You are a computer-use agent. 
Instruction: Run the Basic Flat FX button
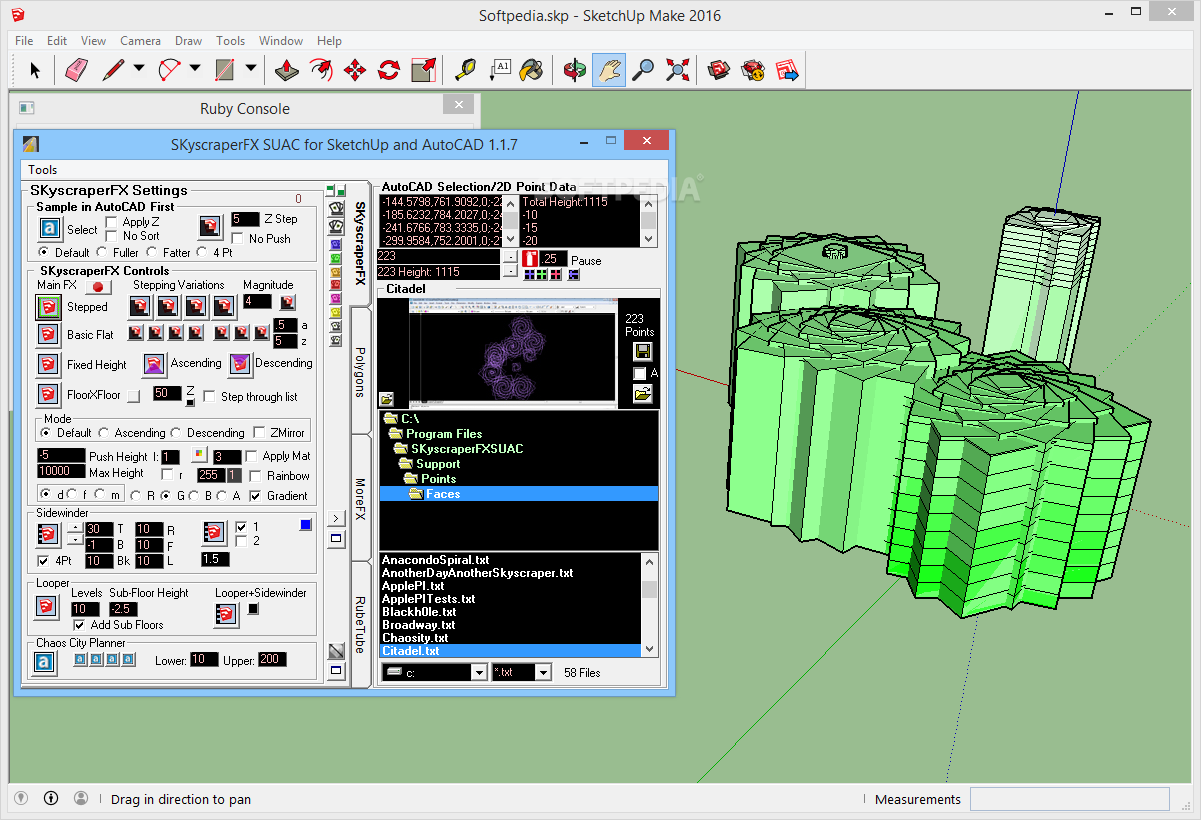48,335
